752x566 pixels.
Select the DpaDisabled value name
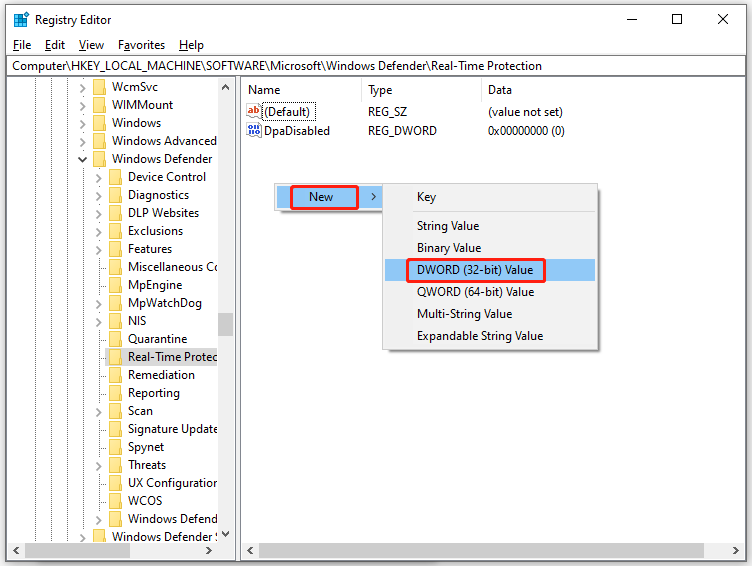(297, 130)
